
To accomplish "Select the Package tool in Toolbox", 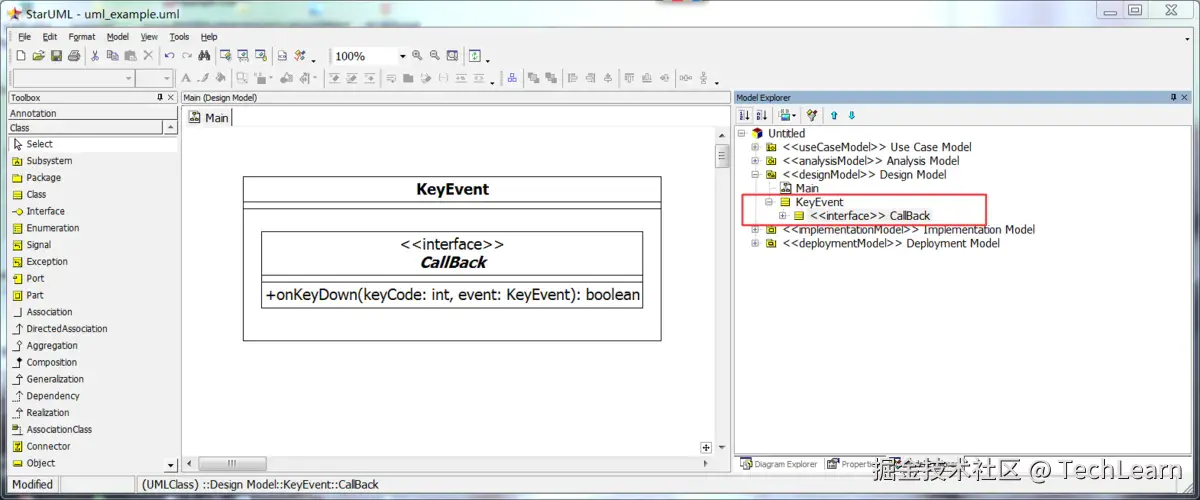I will click(94, 177).
